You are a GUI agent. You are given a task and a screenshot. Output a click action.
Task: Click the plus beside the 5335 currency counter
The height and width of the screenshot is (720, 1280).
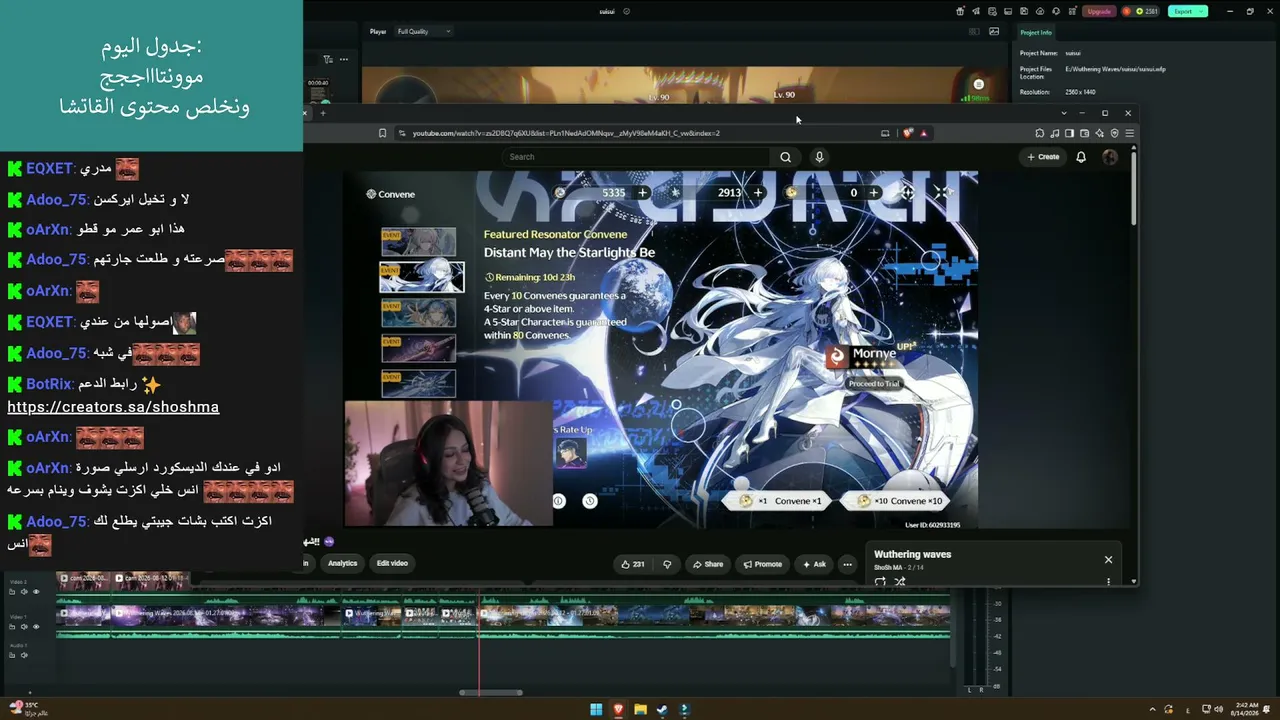[x=642, y=193]
